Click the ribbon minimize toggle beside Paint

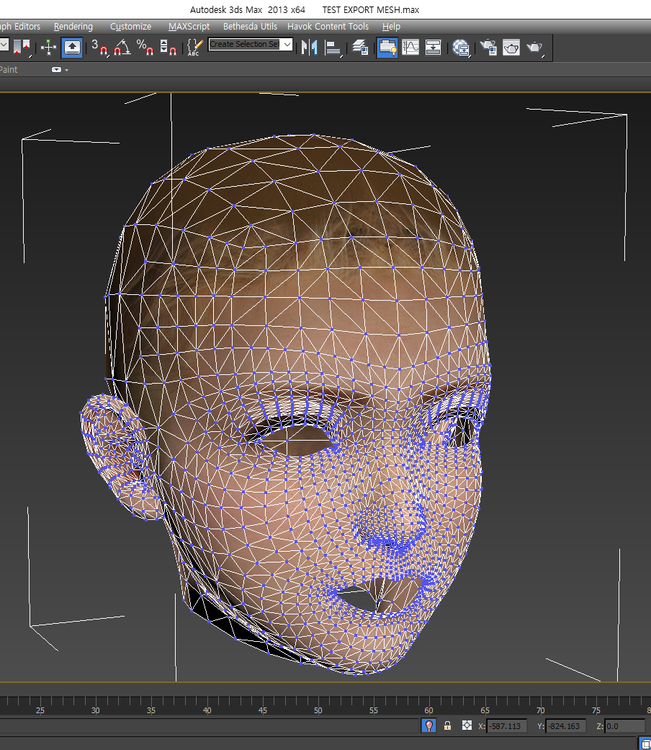point(56,70)
